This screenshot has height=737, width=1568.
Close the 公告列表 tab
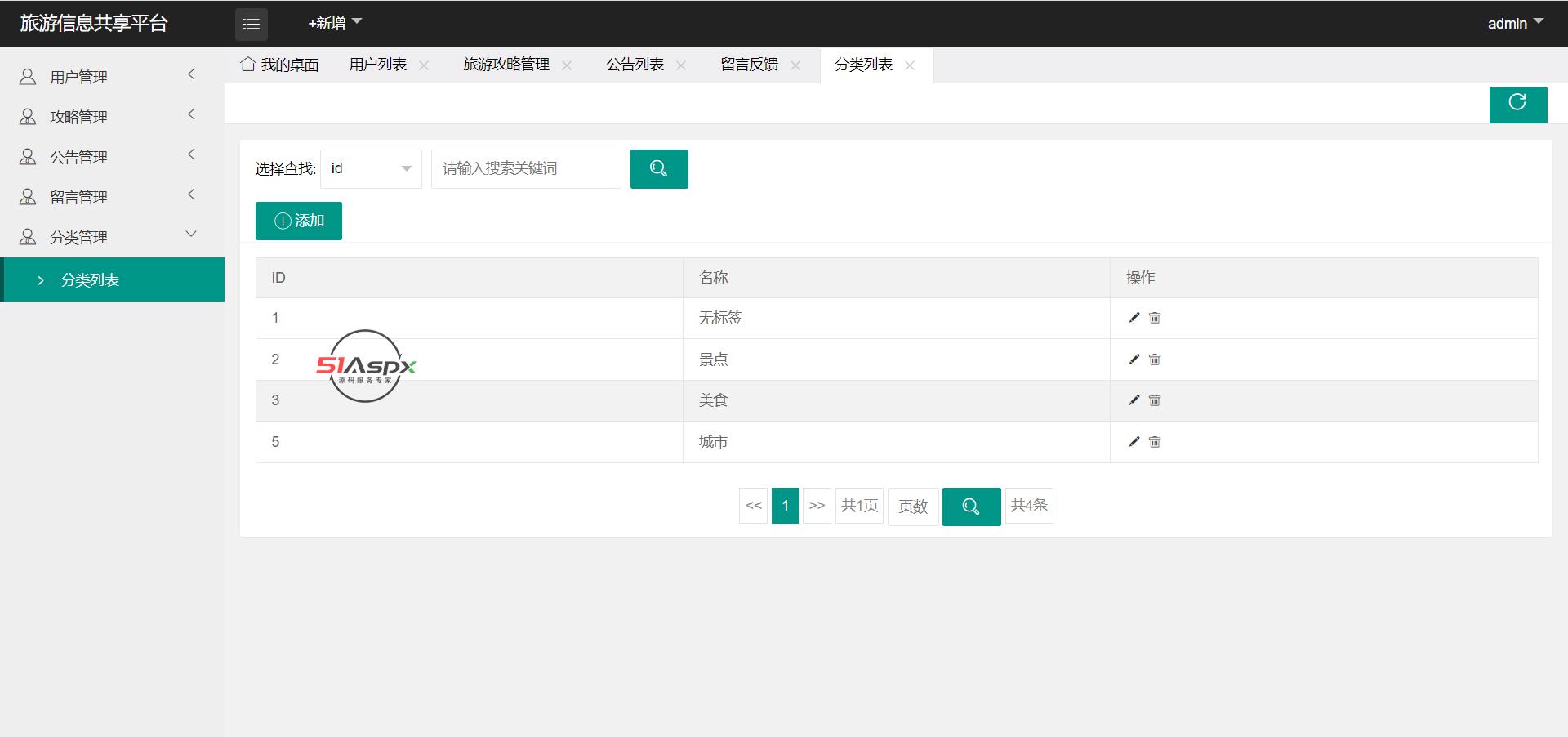coord(681,65)
